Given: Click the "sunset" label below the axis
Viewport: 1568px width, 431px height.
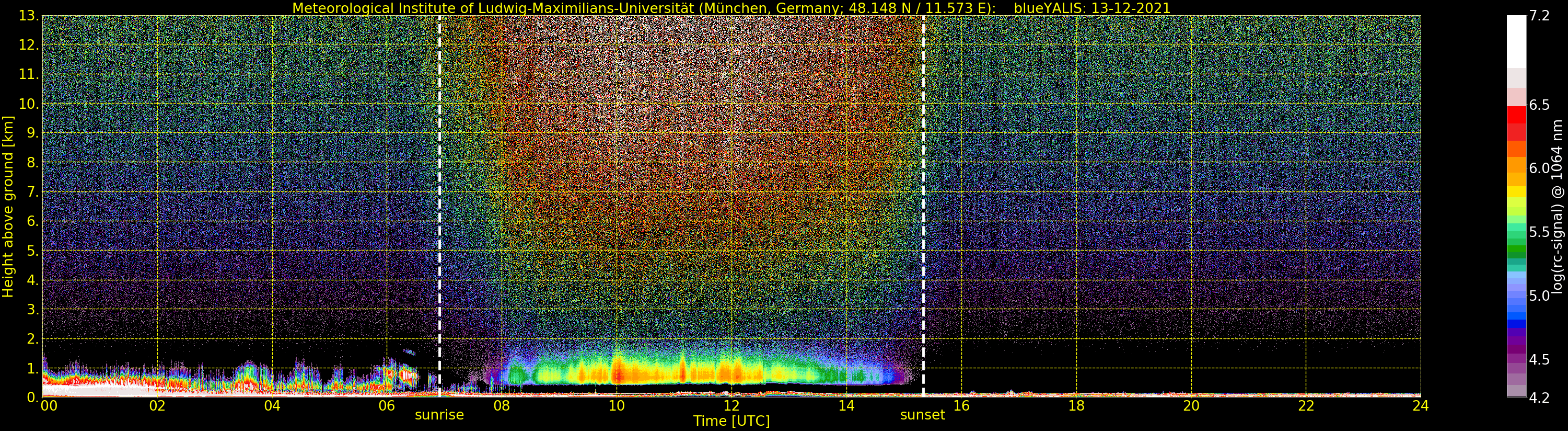Looking at the screenshot, I should tap(922, 415).
